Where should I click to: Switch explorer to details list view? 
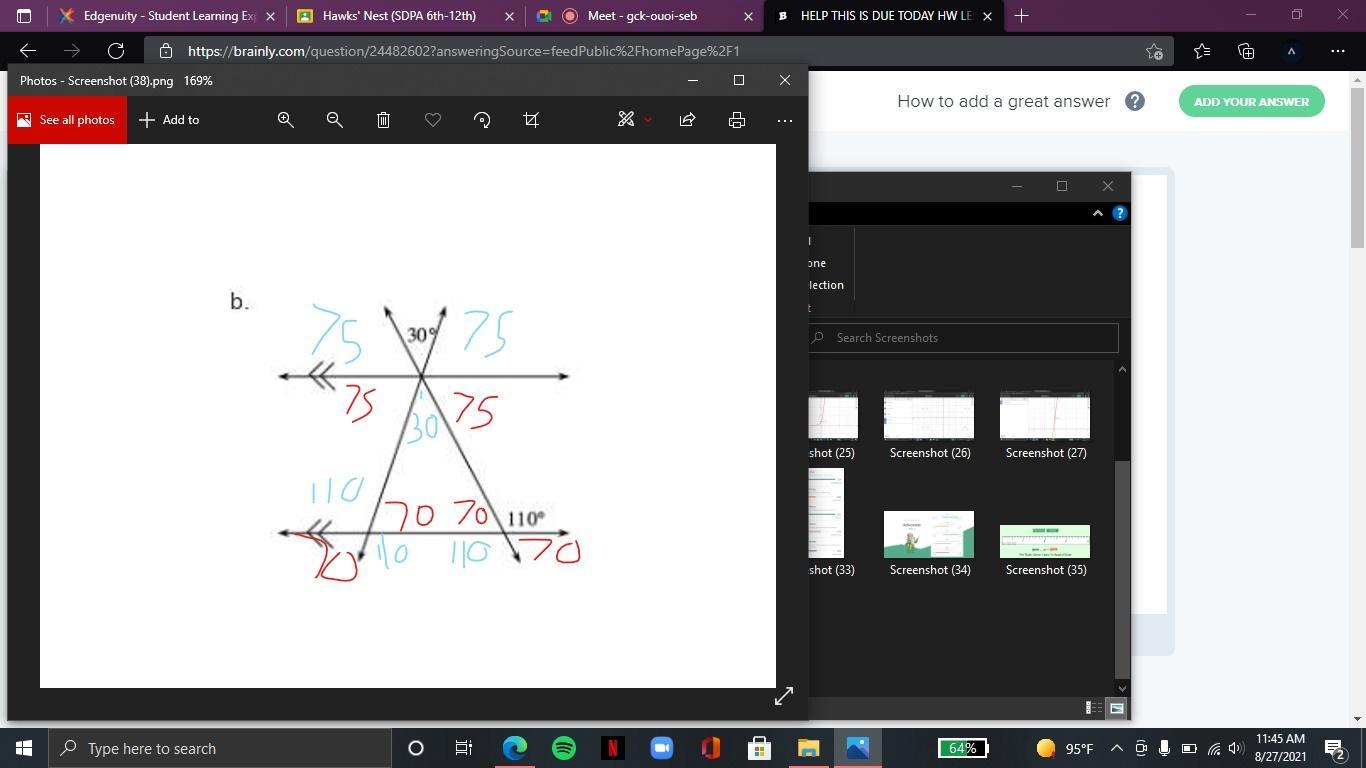coord(1093,708)
